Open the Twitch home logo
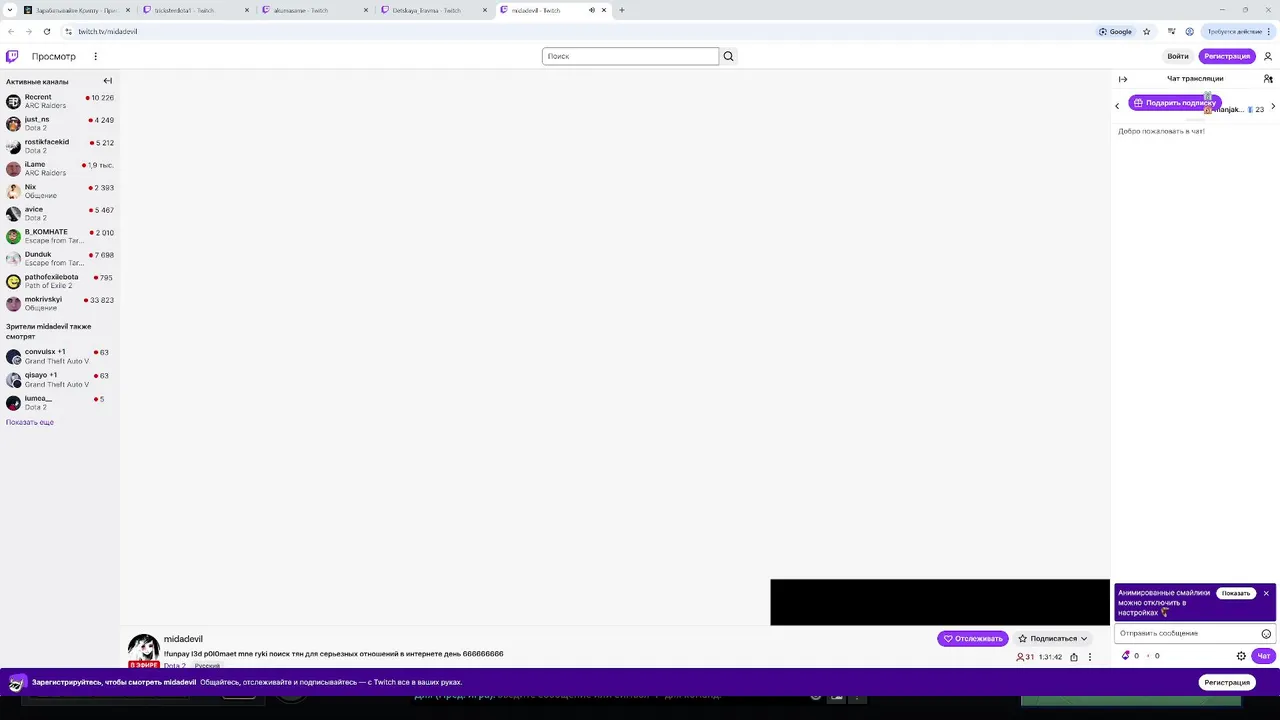The height and width of the screenshot is (720, 1280). [x=12, y=56]
